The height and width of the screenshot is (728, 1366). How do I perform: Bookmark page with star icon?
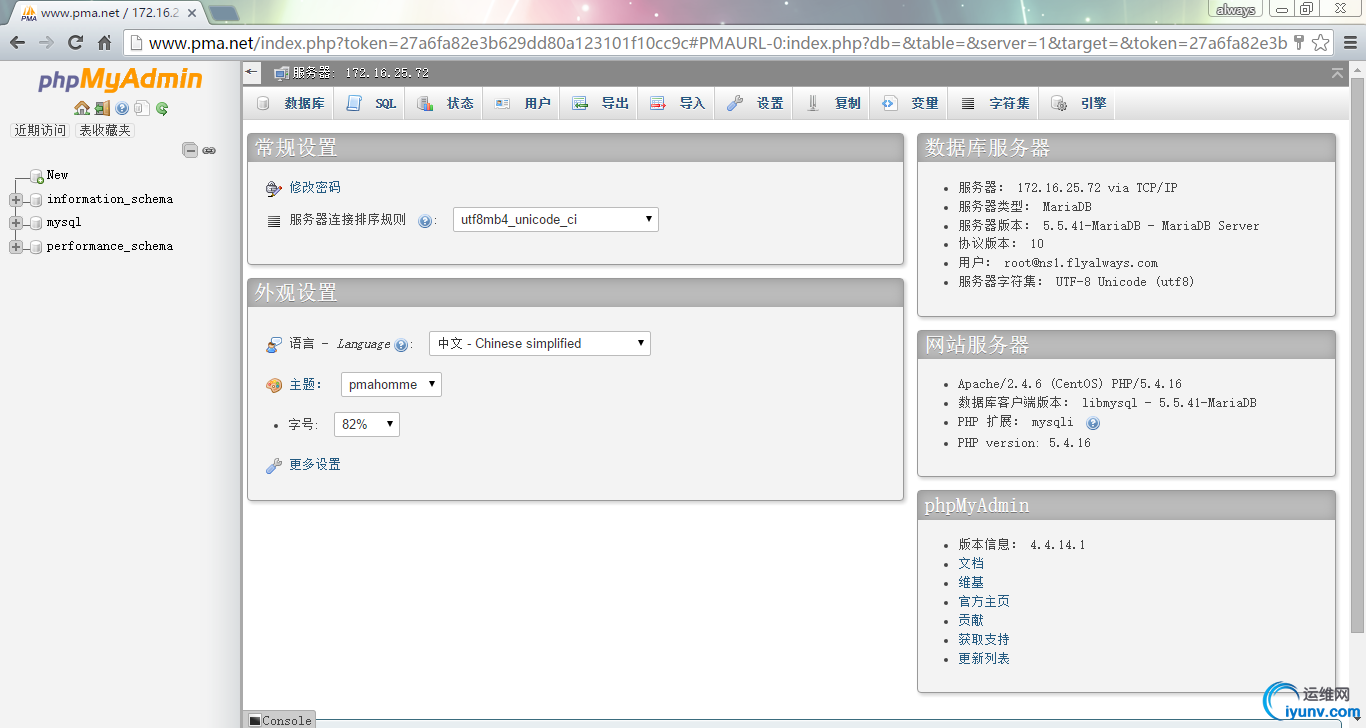[x=1320, y=42]
